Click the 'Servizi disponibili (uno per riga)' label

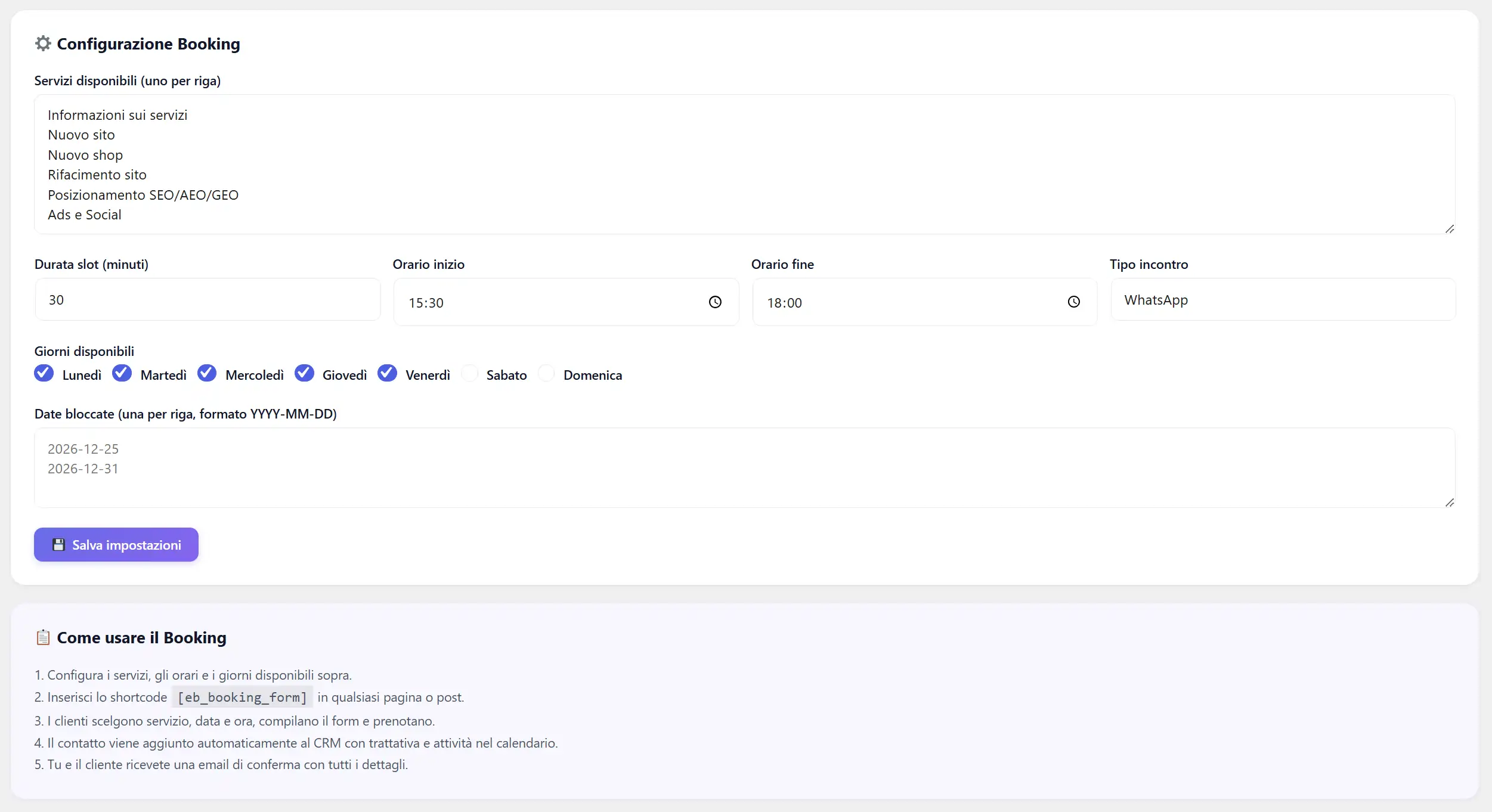coord(128,80)
